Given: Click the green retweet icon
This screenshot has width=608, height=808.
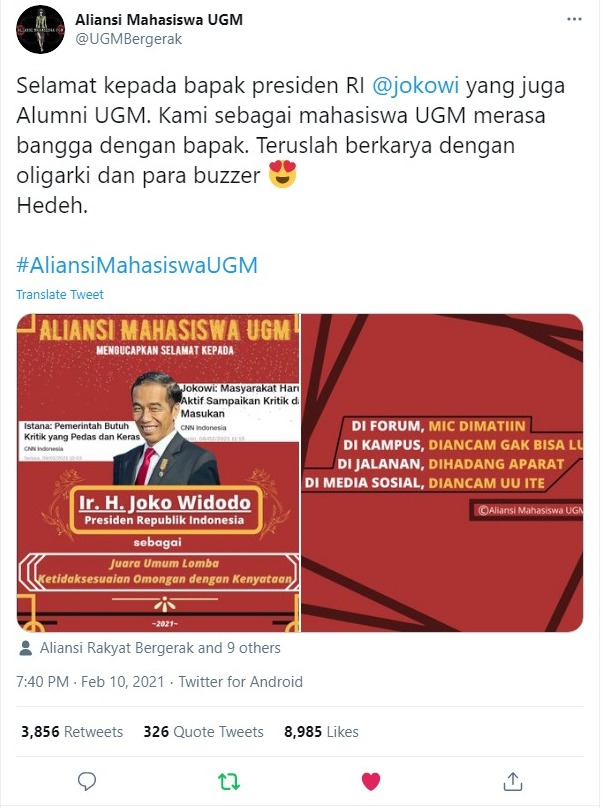Looking at the screenshot, I should point(229,782).
